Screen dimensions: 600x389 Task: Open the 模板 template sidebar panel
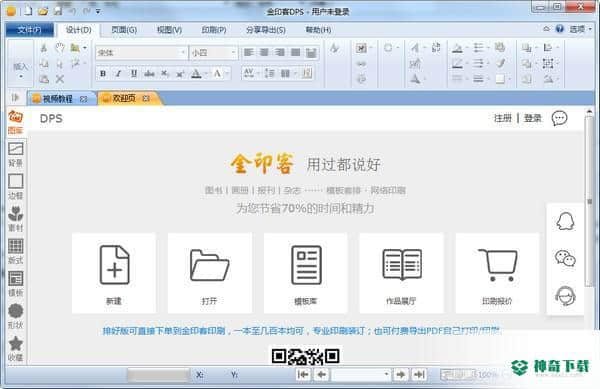(x=16, y=284)
